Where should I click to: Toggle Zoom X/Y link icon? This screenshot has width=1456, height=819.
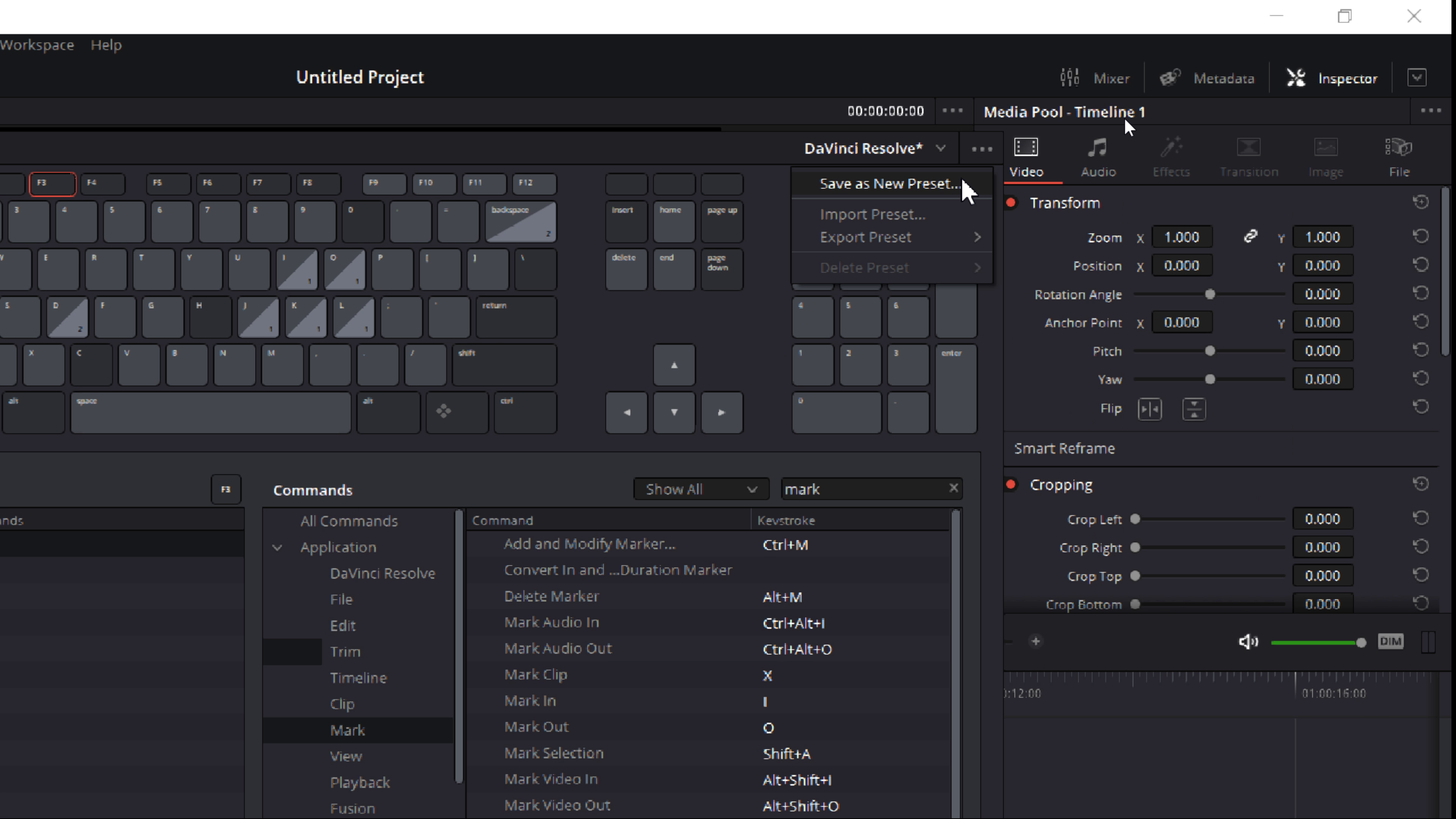point(1250,236)
